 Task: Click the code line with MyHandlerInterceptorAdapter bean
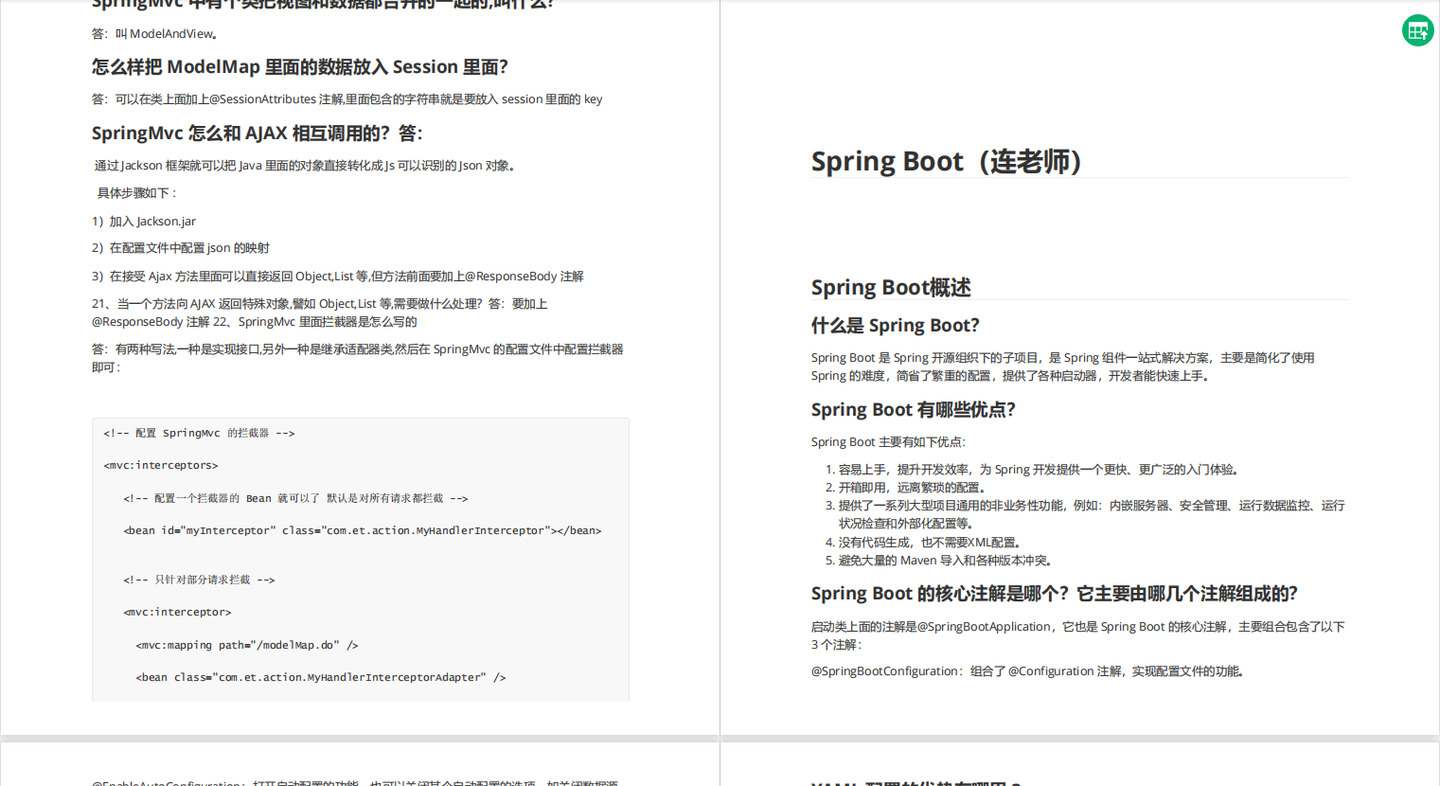pos(321,677)
